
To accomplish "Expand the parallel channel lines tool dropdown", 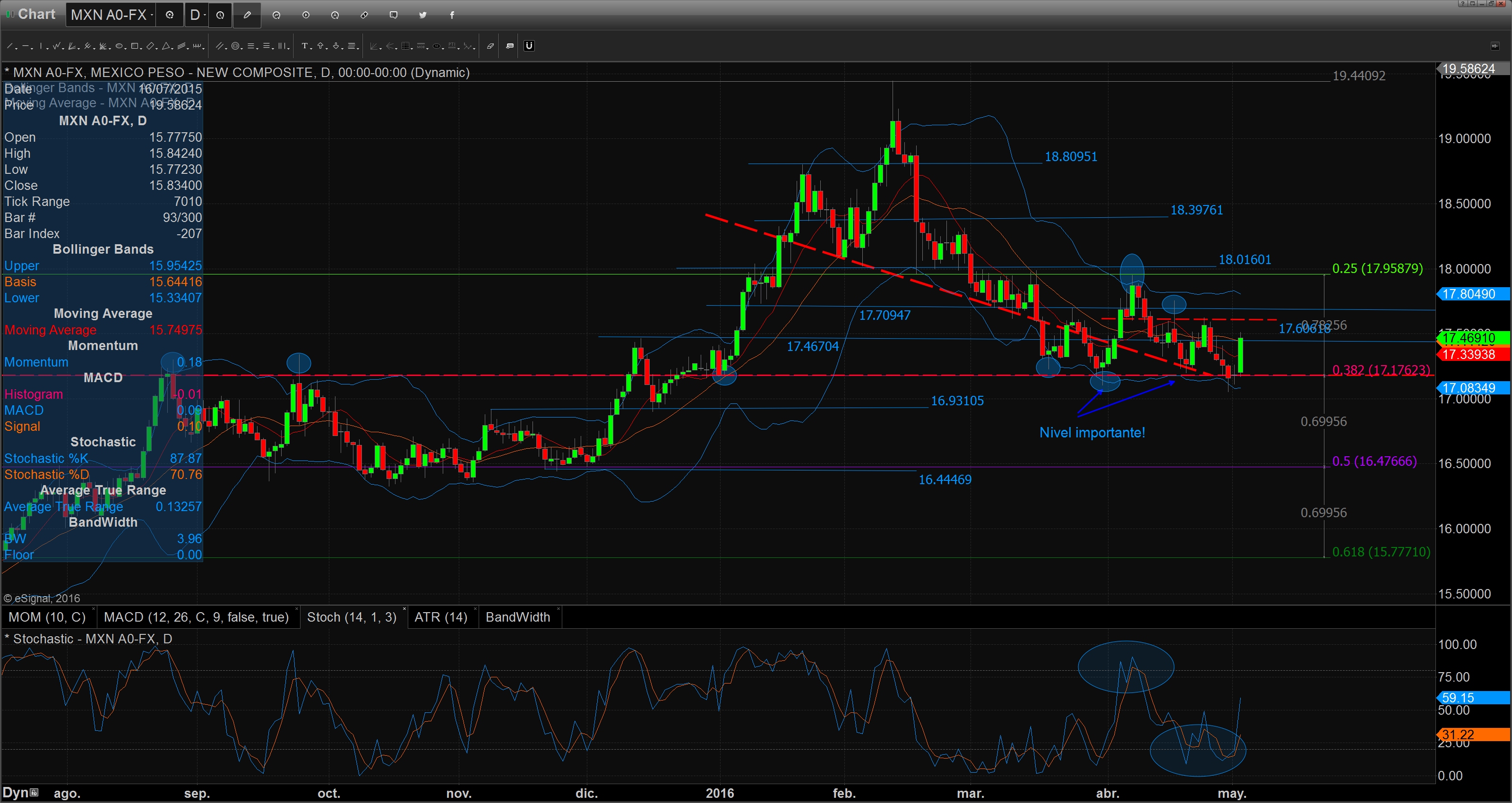I will (x=226, y=49).
